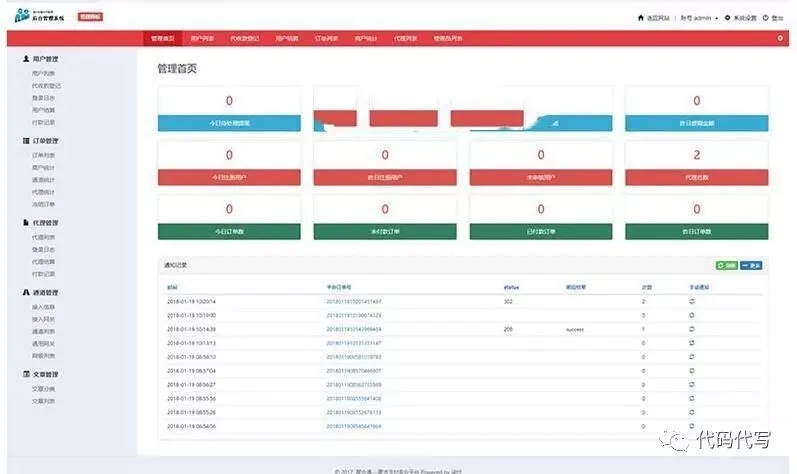Click resend icon in the 10:20:14 row
Viewport: 797px width, 474px height.
(x=692, y=301)
